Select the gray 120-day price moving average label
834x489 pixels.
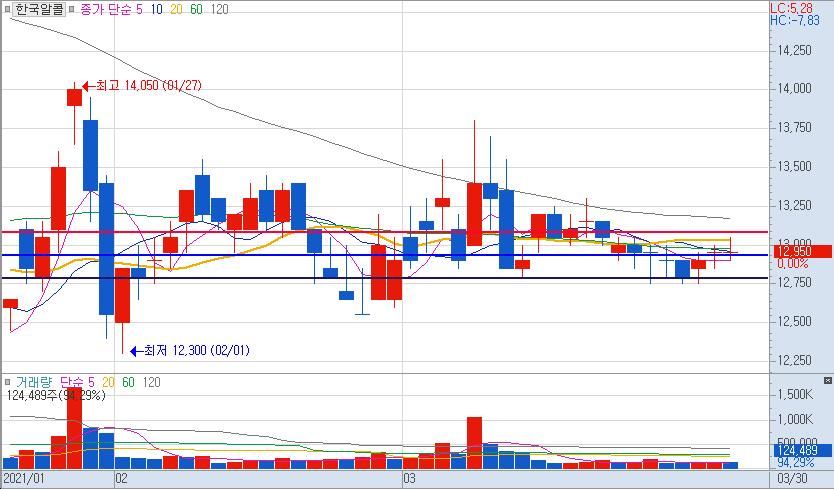[219, 9]
